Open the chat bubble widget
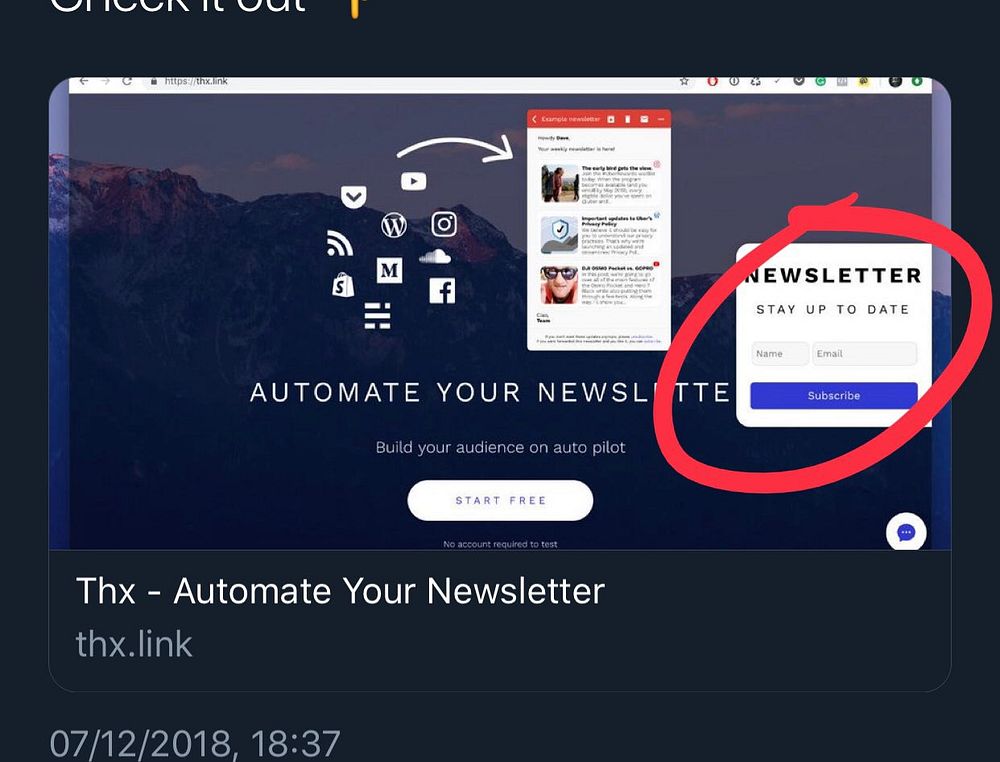The image size is (1000, 762). [906, 532]
